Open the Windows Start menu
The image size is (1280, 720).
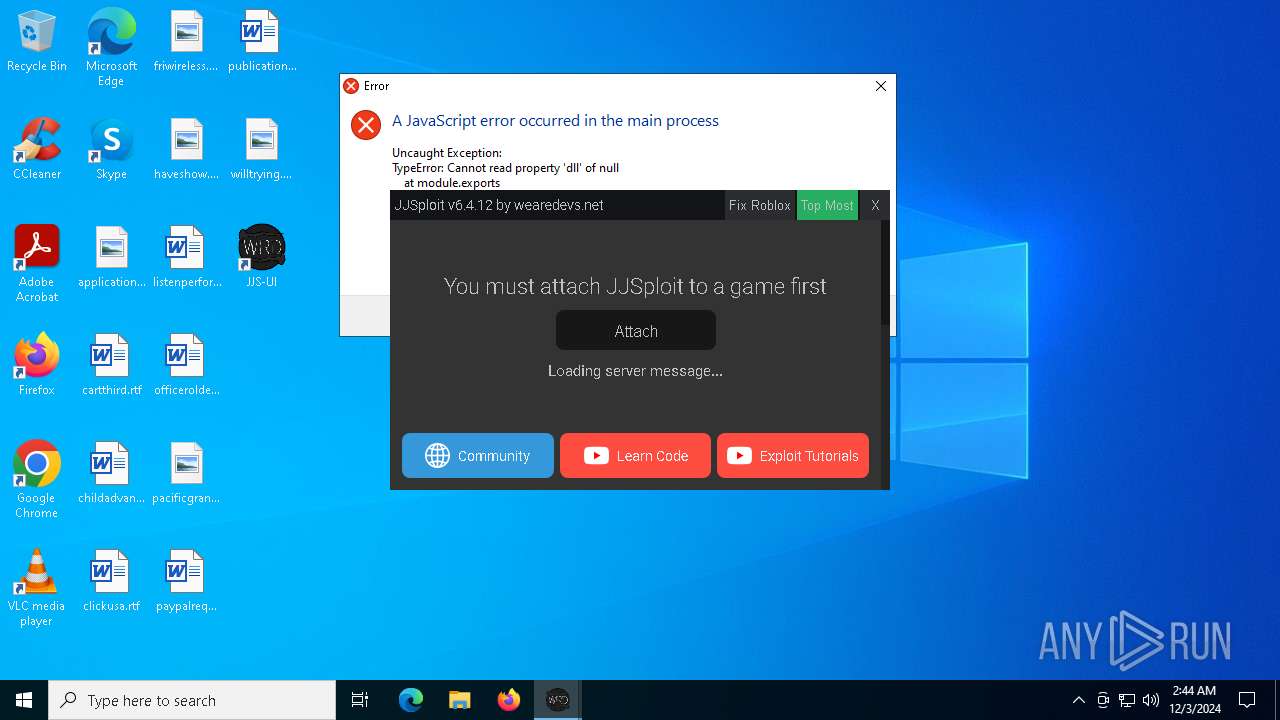point(24,700)
